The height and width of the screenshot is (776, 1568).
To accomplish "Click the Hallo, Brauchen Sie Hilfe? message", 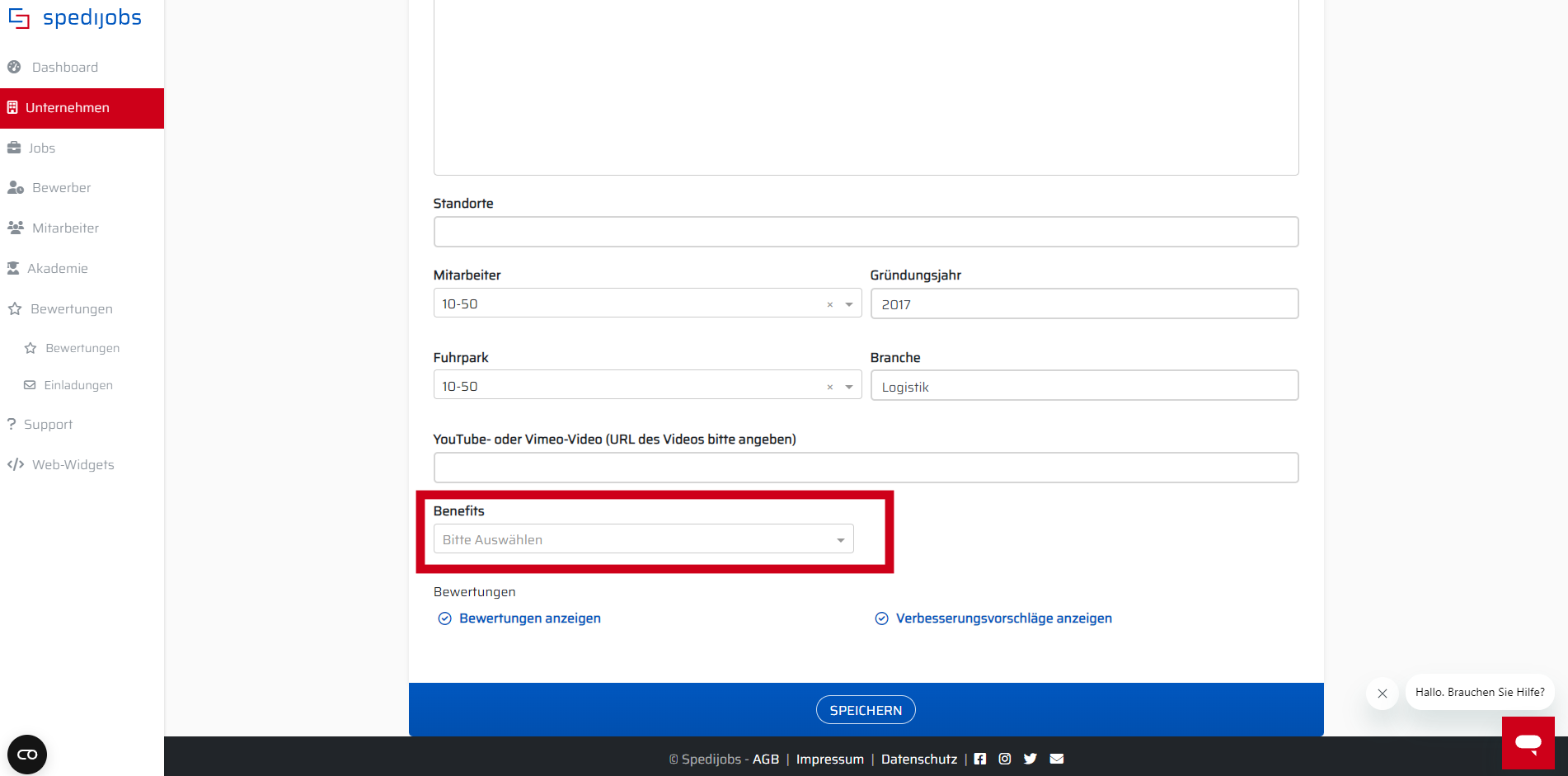I will (1480, 692).
